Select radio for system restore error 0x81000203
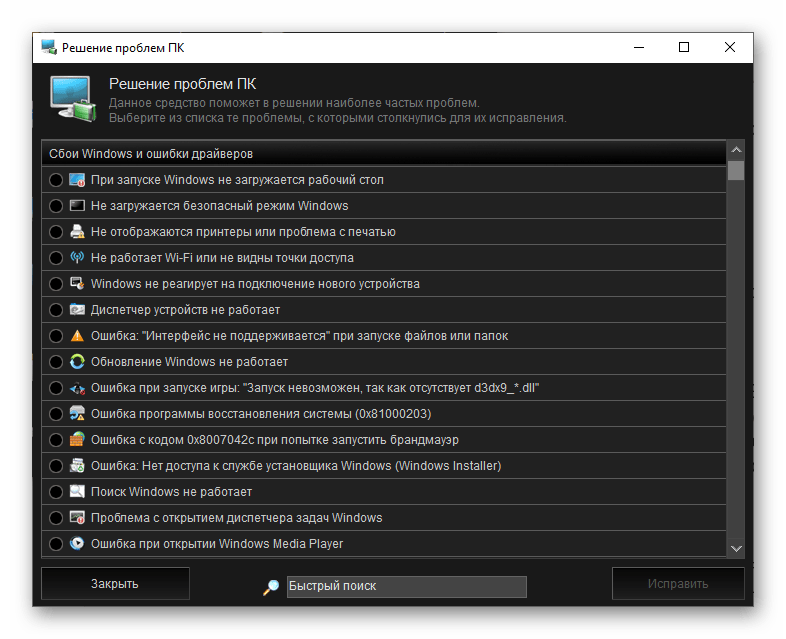 click(x=56, y=414)
